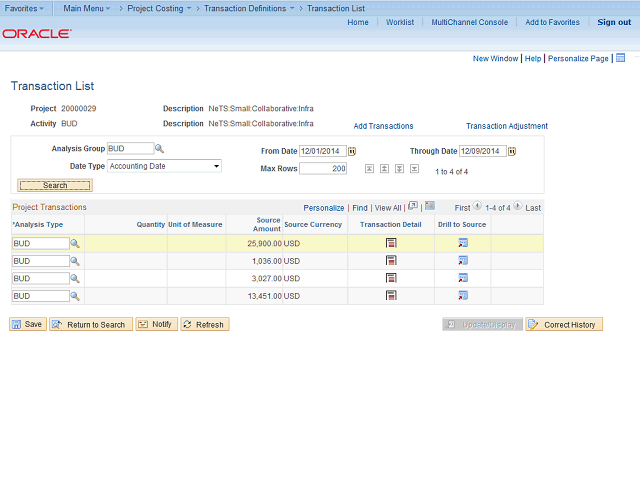Open the Transaction Definitions breadcrumb menu
Image resolution: width=640 pixels, height=480 pixels.
[249, 8]
